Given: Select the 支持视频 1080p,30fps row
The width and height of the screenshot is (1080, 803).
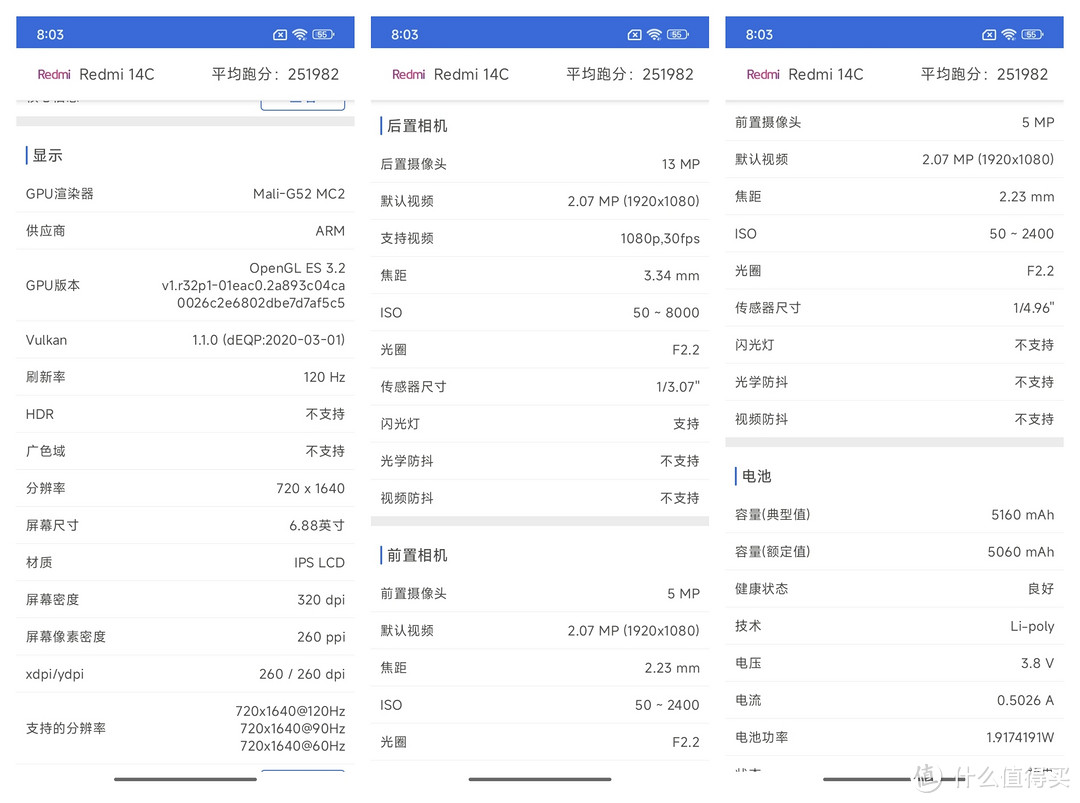Looking at the screenshot, I should coord(540,239).
